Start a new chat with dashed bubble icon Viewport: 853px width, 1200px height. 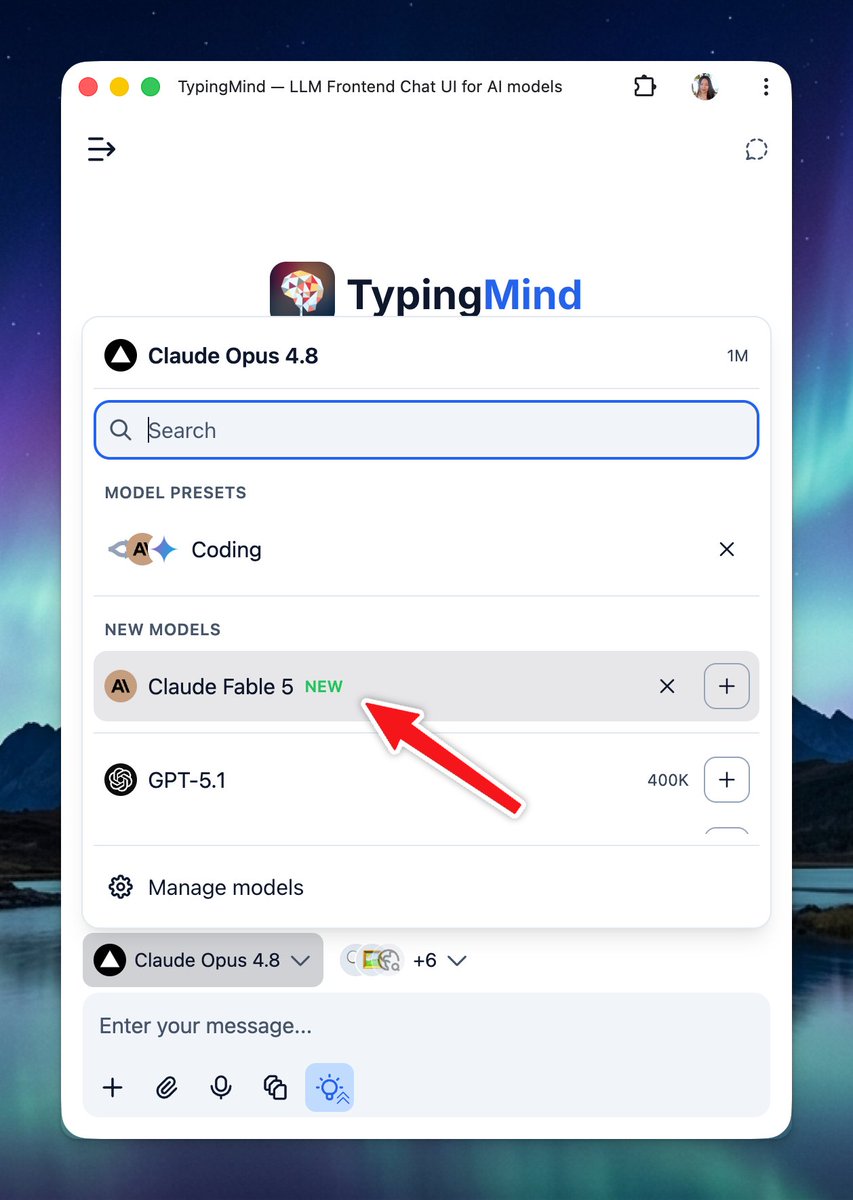[756, 149]
